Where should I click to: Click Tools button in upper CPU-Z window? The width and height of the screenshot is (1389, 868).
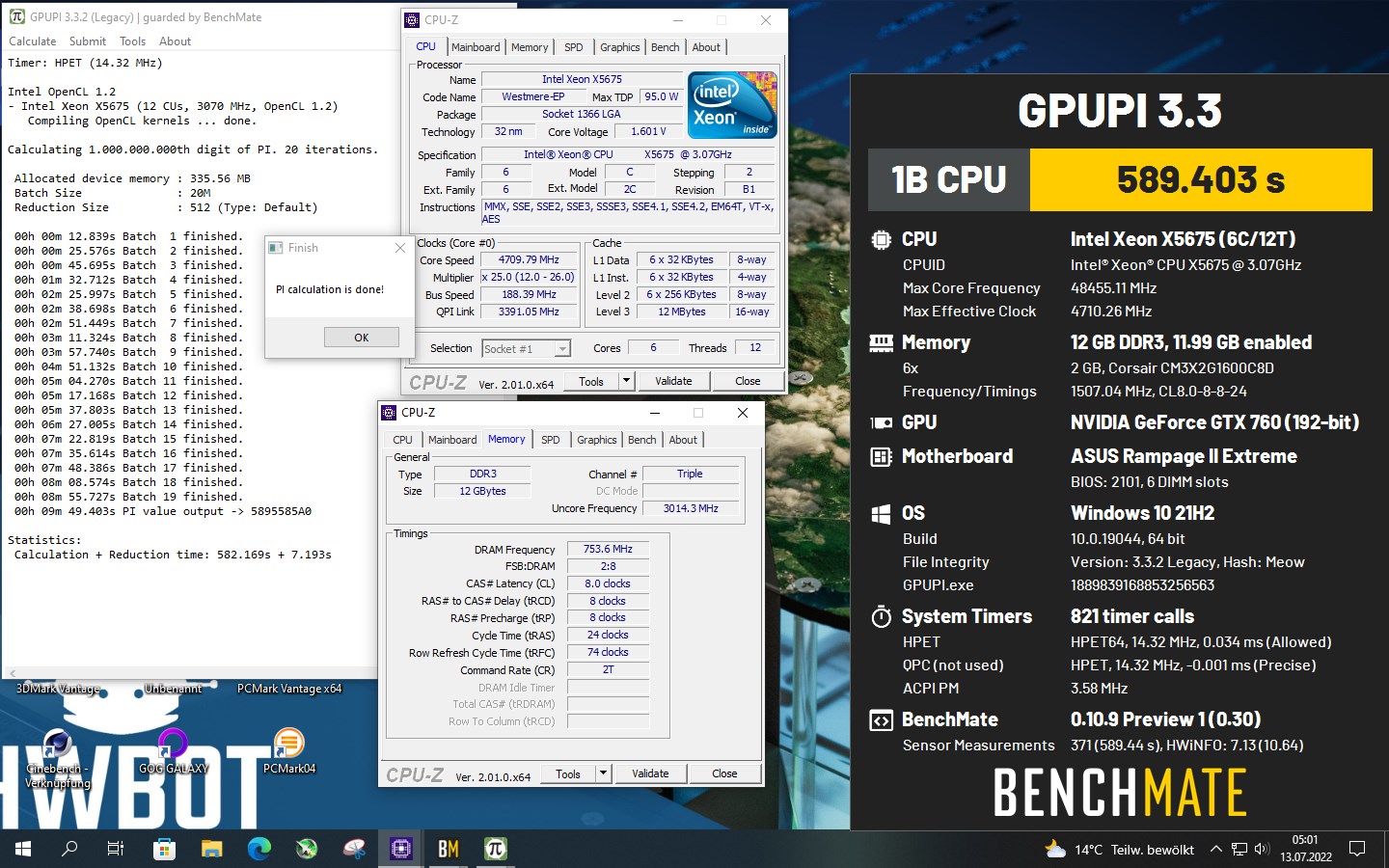tap(591, 381)
